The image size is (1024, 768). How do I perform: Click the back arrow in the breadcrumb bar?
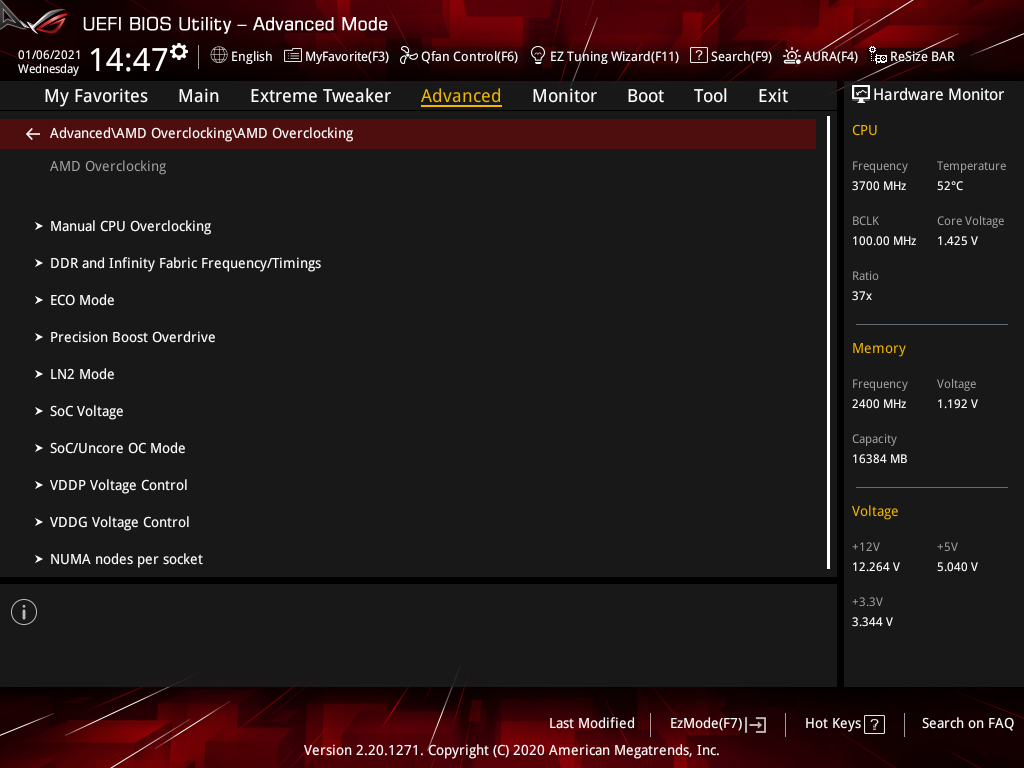pos(33,134)
